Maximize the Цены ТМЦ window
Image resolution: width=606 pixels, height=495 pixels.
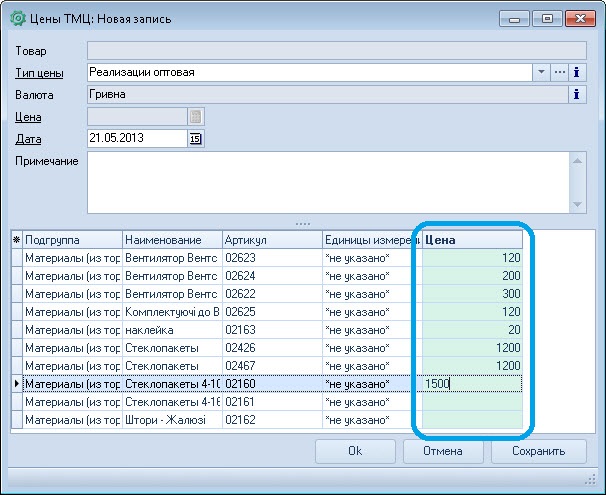tap(547, 19)
